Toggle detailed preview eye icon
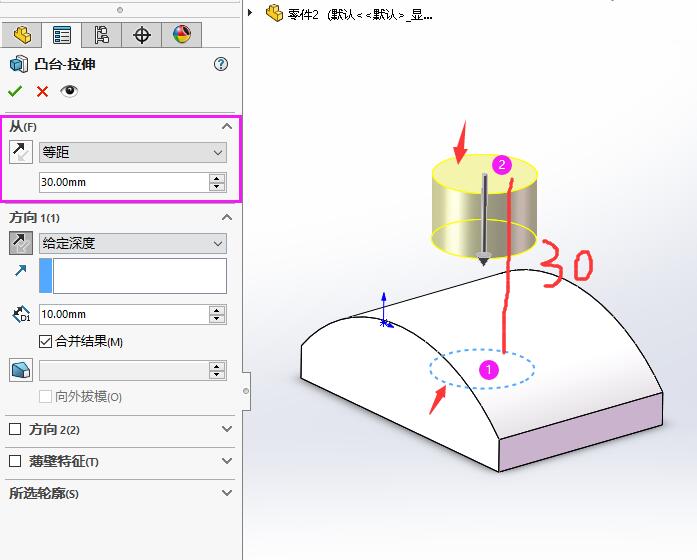Screen dimensions: 697x560 click(x=69, y=91)
